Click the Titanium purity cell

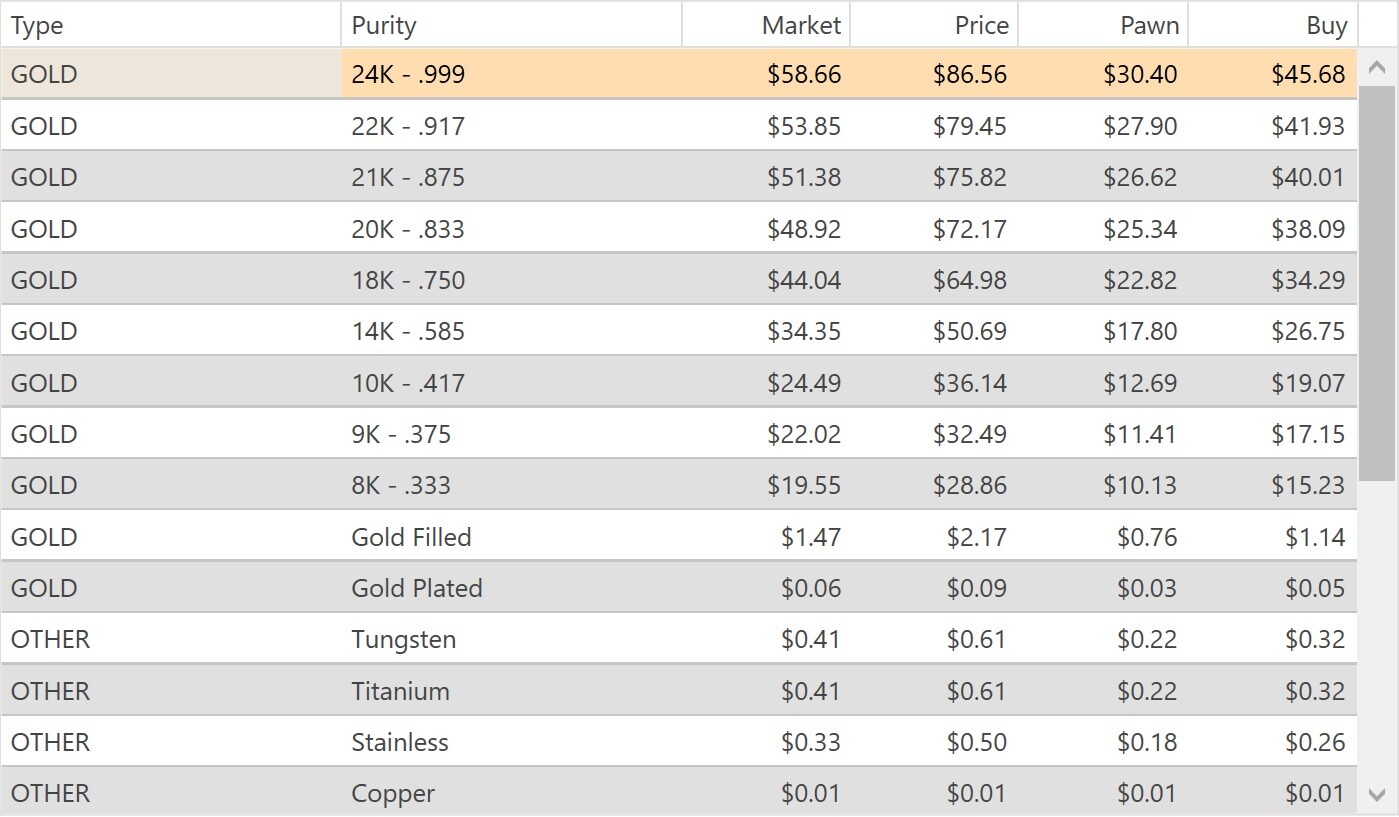(512, 691)
